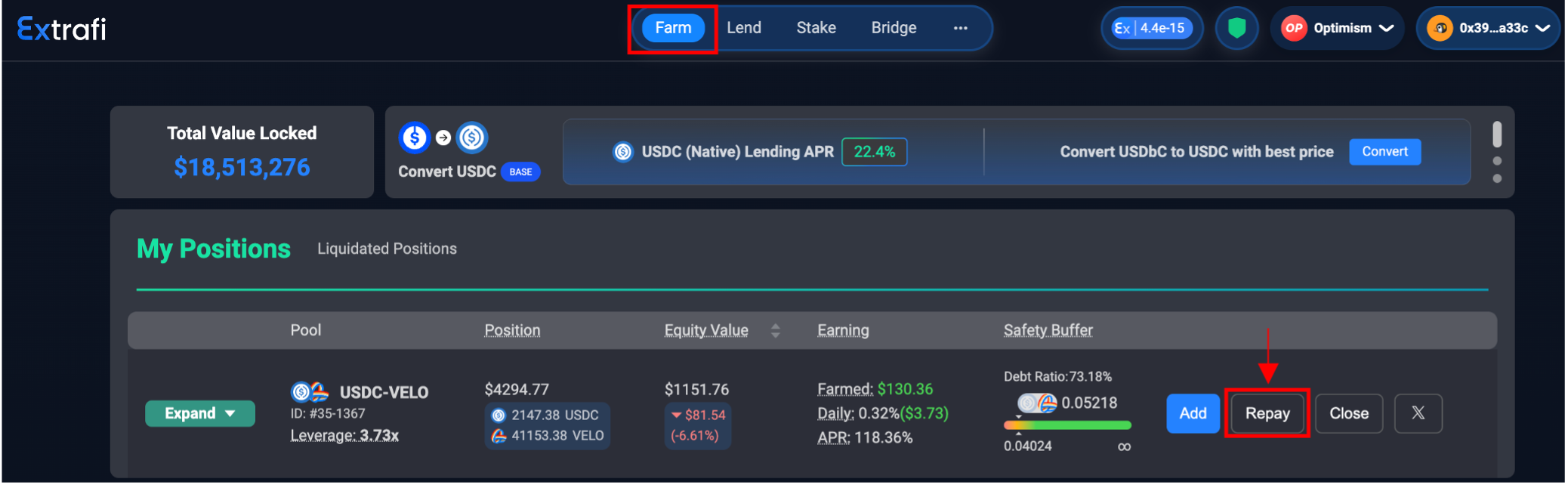Click the Total Value Locked amount $18,513,276

242,167
